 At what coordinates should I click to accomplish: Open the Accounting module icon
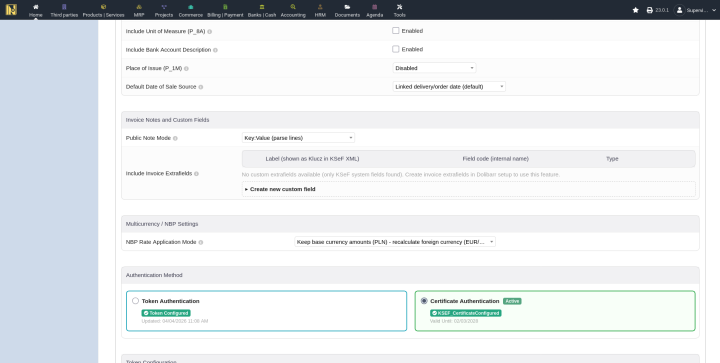point(293,7)
